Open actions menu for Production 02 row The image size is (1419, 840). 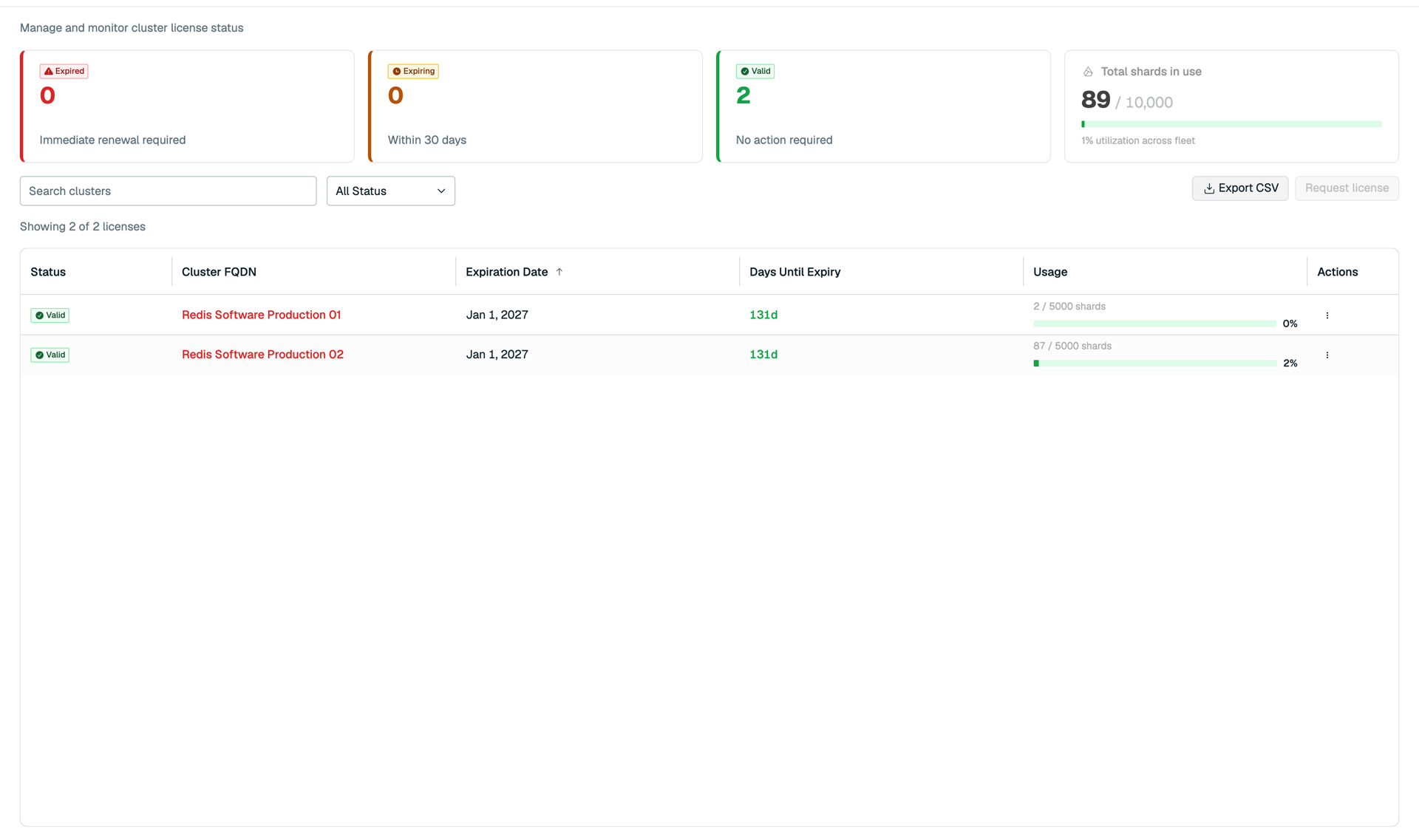click(x=1327, y=355)
